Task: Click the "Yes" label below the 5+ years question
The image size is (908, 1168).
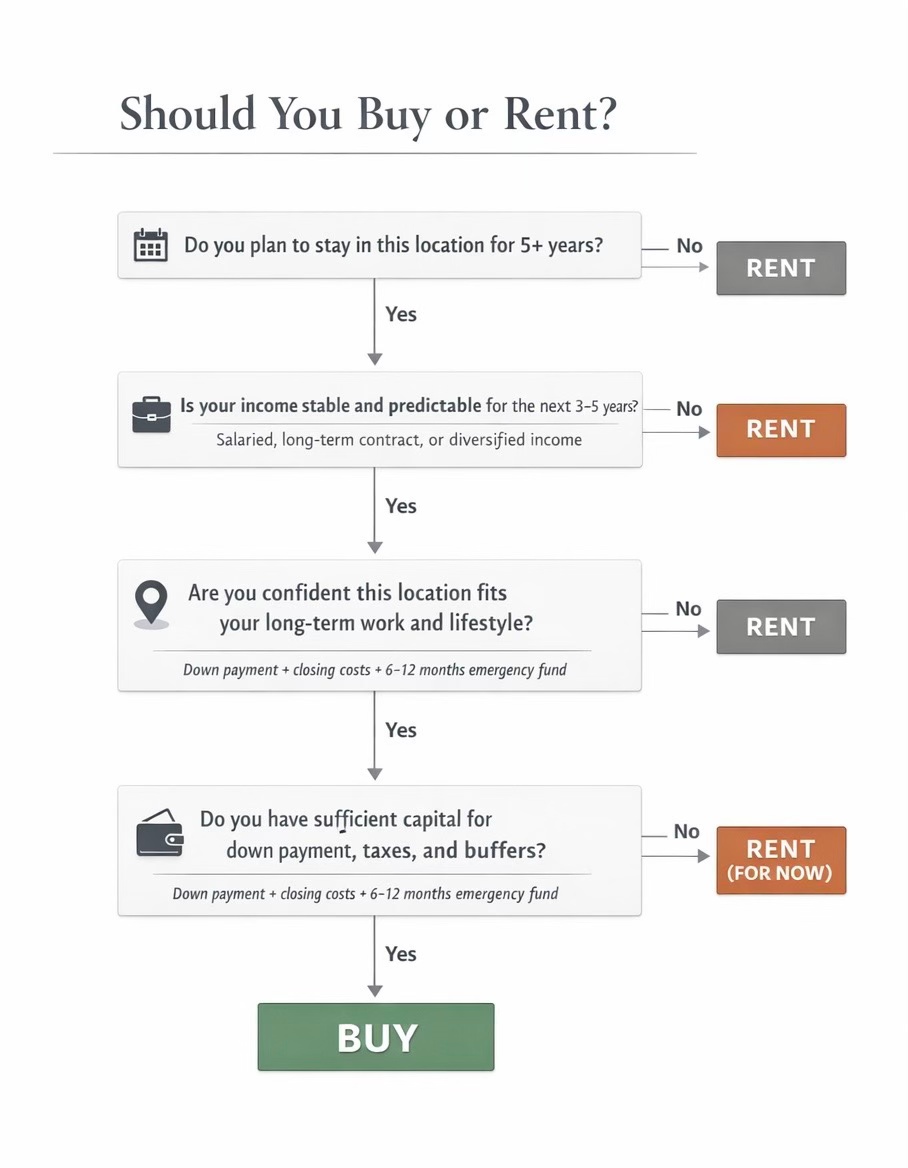Action: tap(401, 314)
